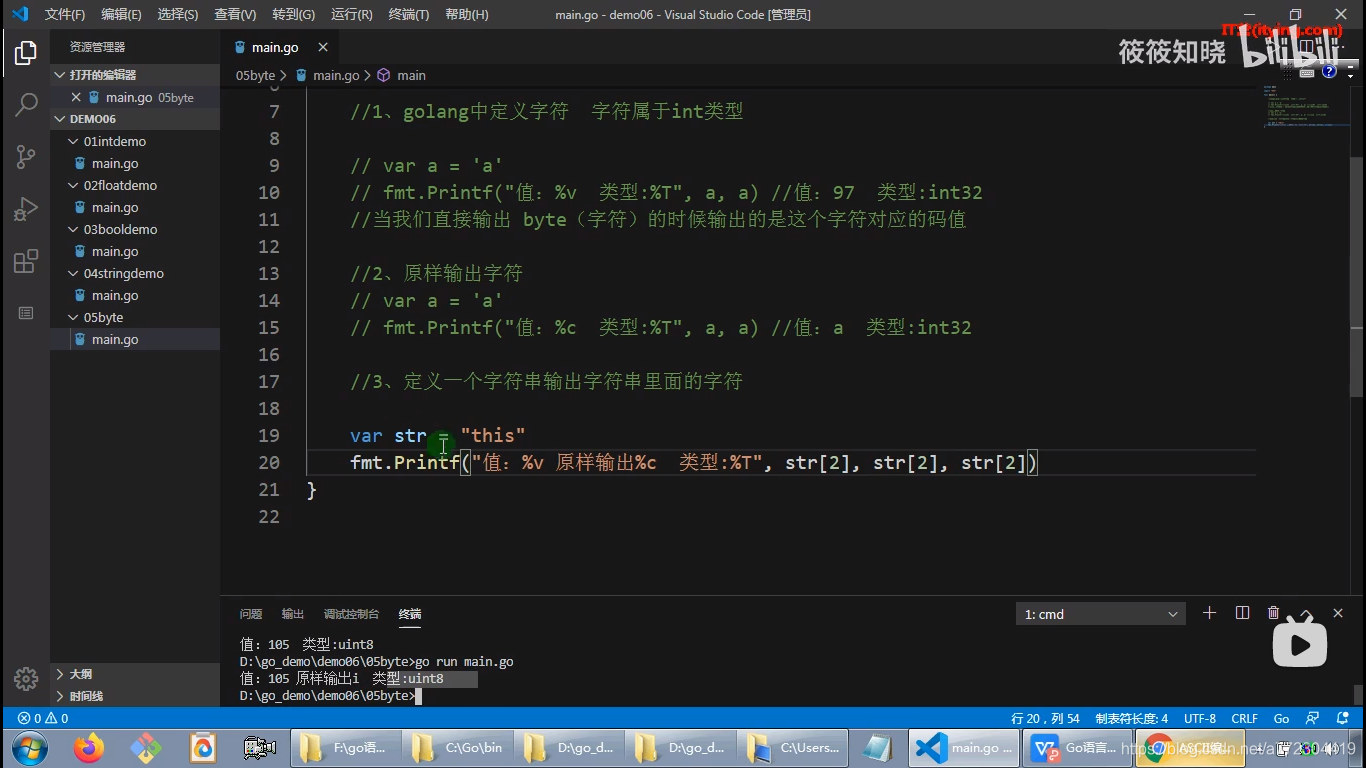Image resolution: width=1366 pixels, height=768 pixels.
Task: Open the 选择(S) menu
Action: click(x=178, y=14)
